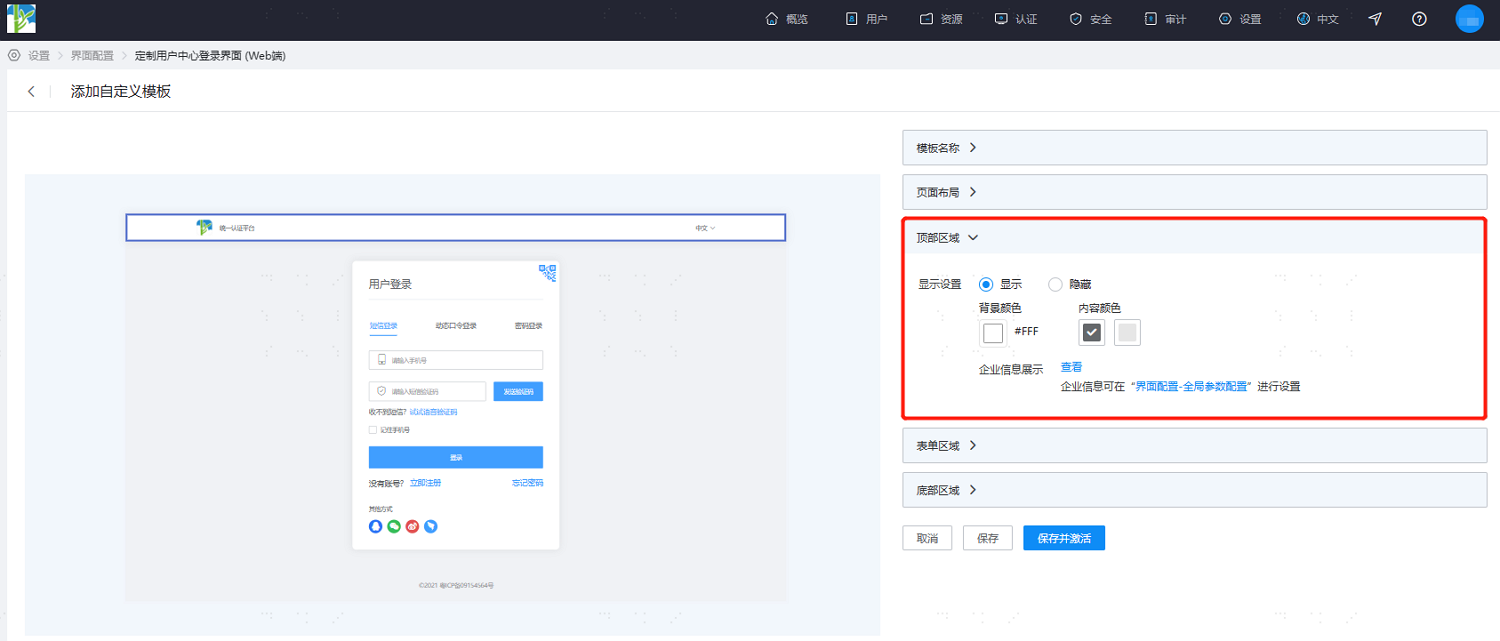Viewport: 1500px width, 641px height.
Task: Tick the 记住手机号 checkbox
Action: pos(373,430)
